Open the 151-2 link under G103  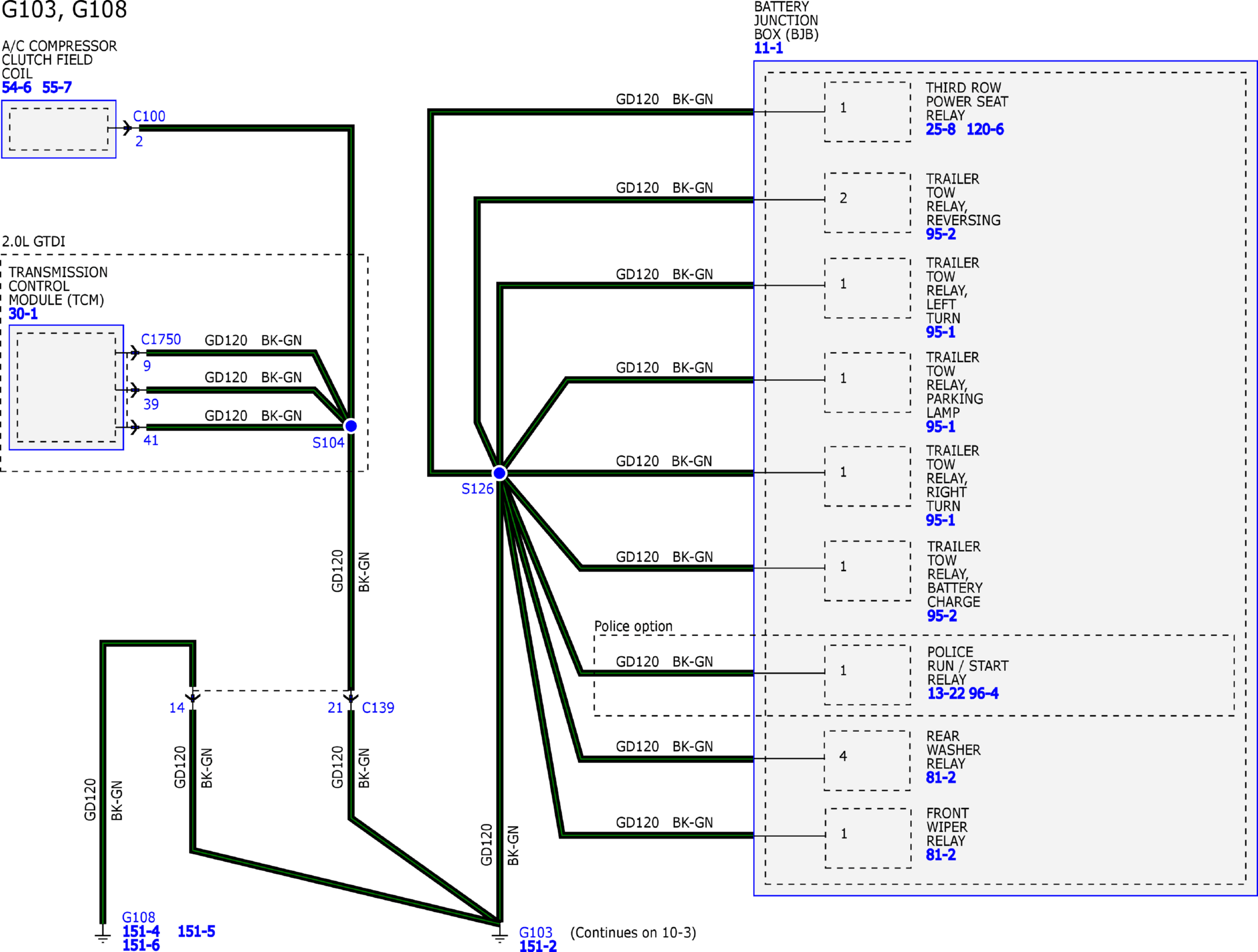[537, 946]
